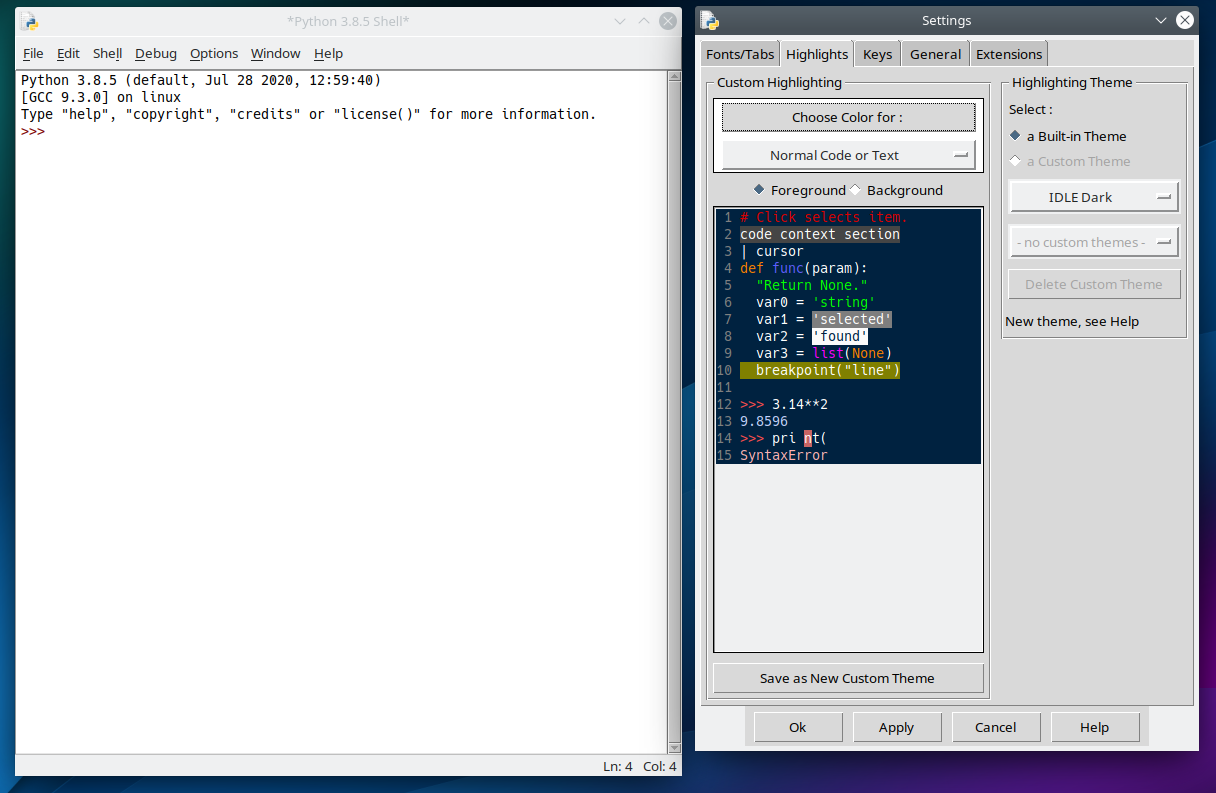Click the code context section sample text

coord(820,234)
